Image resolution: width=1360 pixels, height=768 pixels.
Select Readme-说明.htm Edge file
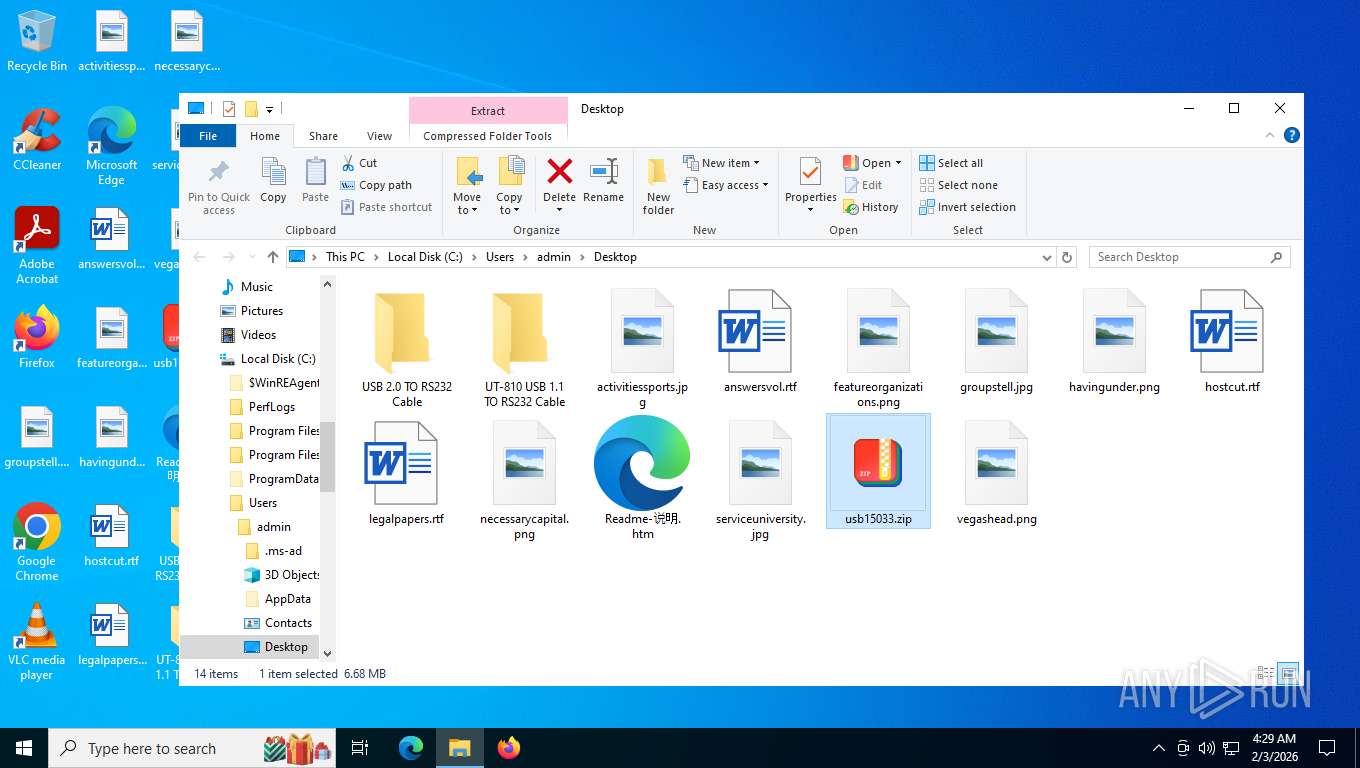642,478
